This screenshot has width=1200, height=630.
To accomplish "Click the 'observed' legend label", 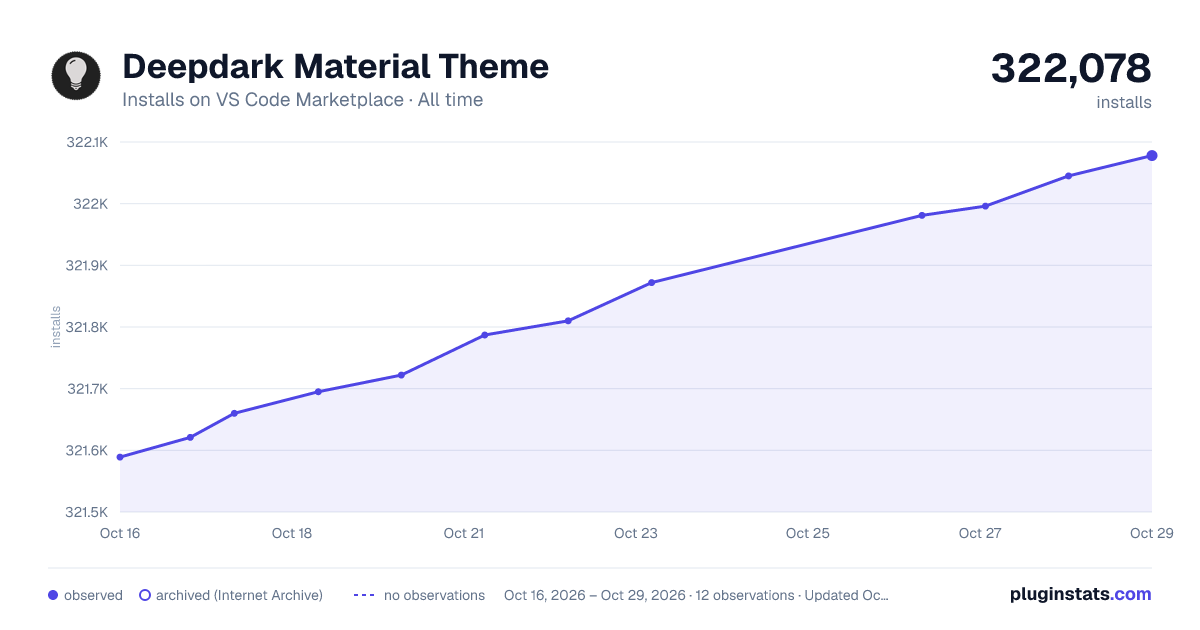I will [x=93, y=595].
